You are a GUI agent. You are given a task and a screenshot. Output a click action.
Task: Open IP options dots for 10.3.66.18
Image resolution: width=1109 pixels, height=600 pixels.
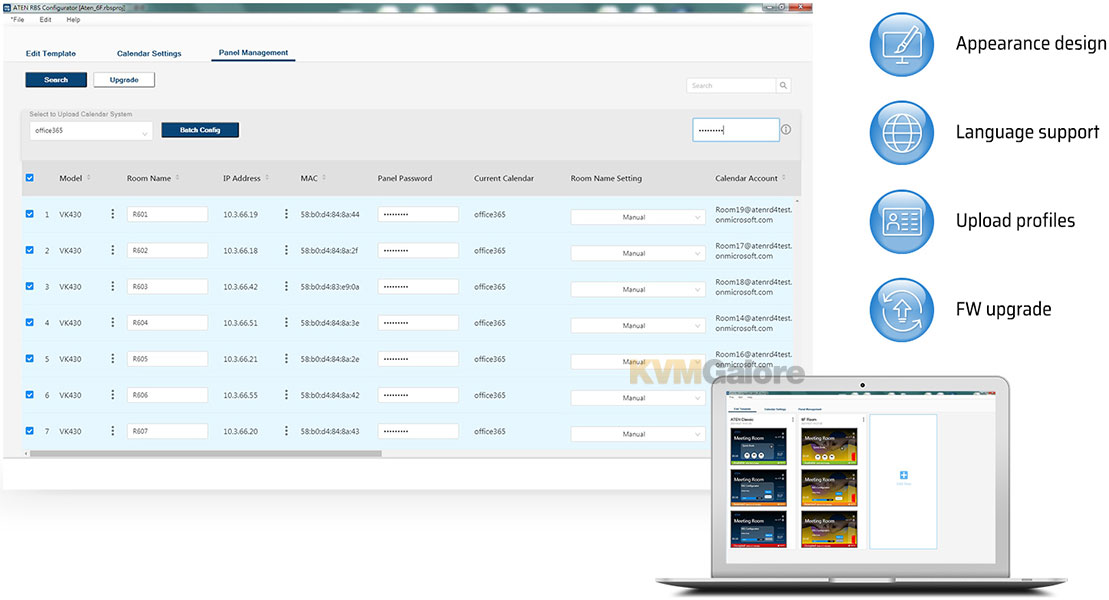click(286, 250)
